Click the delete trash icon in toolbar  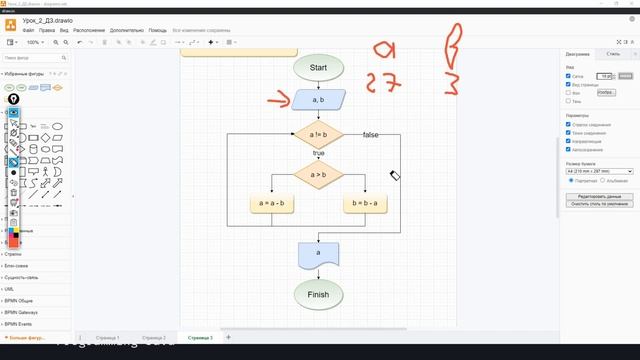(104, 42)
